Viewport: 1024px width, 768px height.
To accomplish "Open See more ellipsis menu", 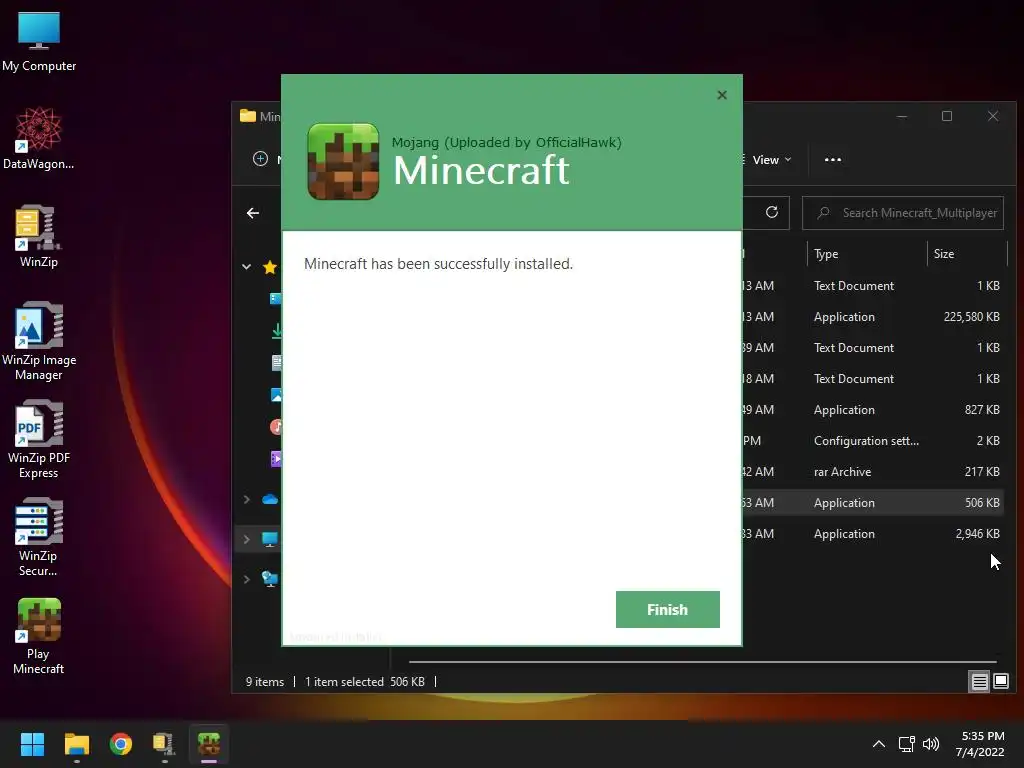I will pos(833,160).
